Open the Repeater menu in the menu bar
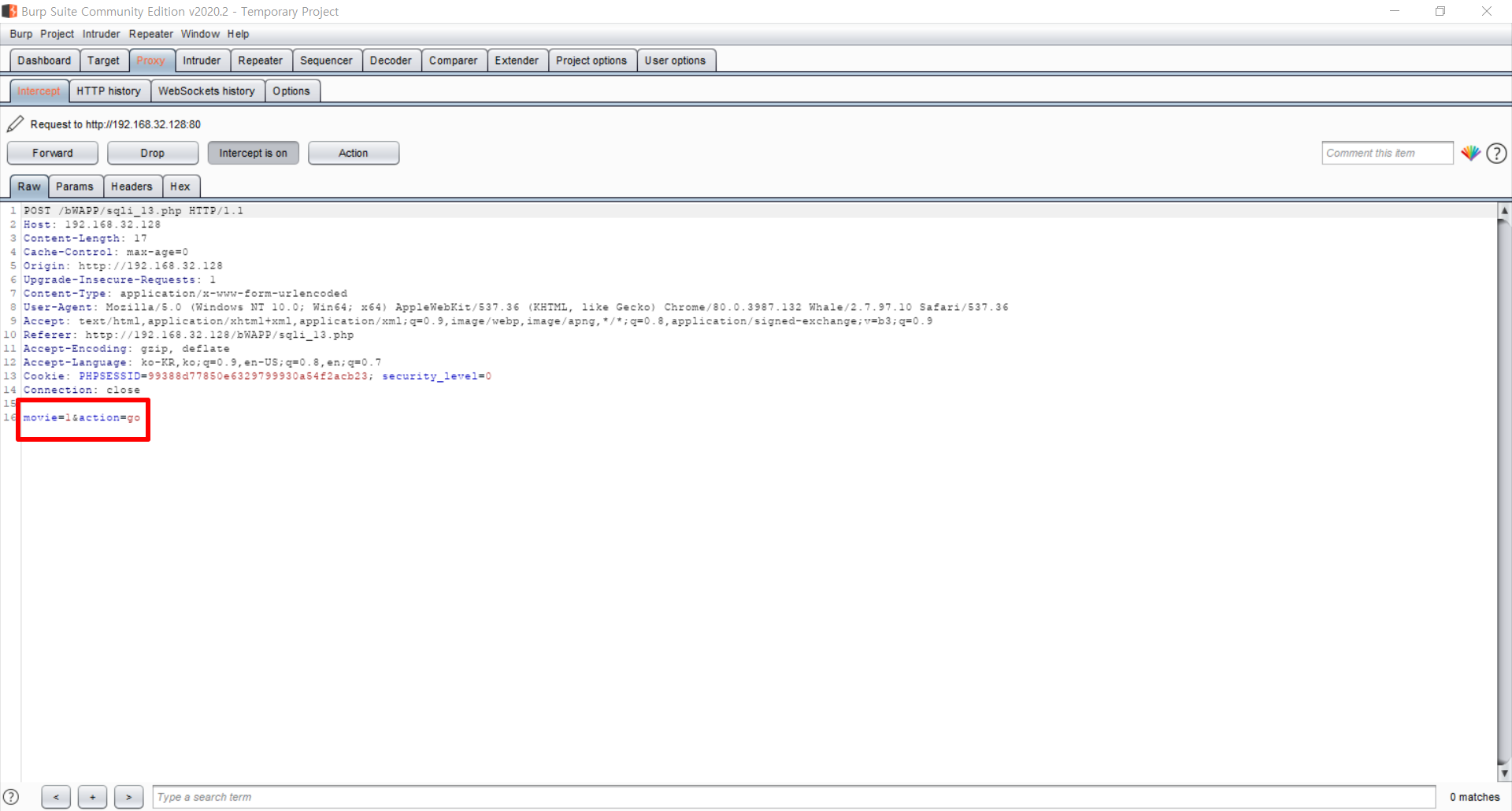 tap(151, 34)
